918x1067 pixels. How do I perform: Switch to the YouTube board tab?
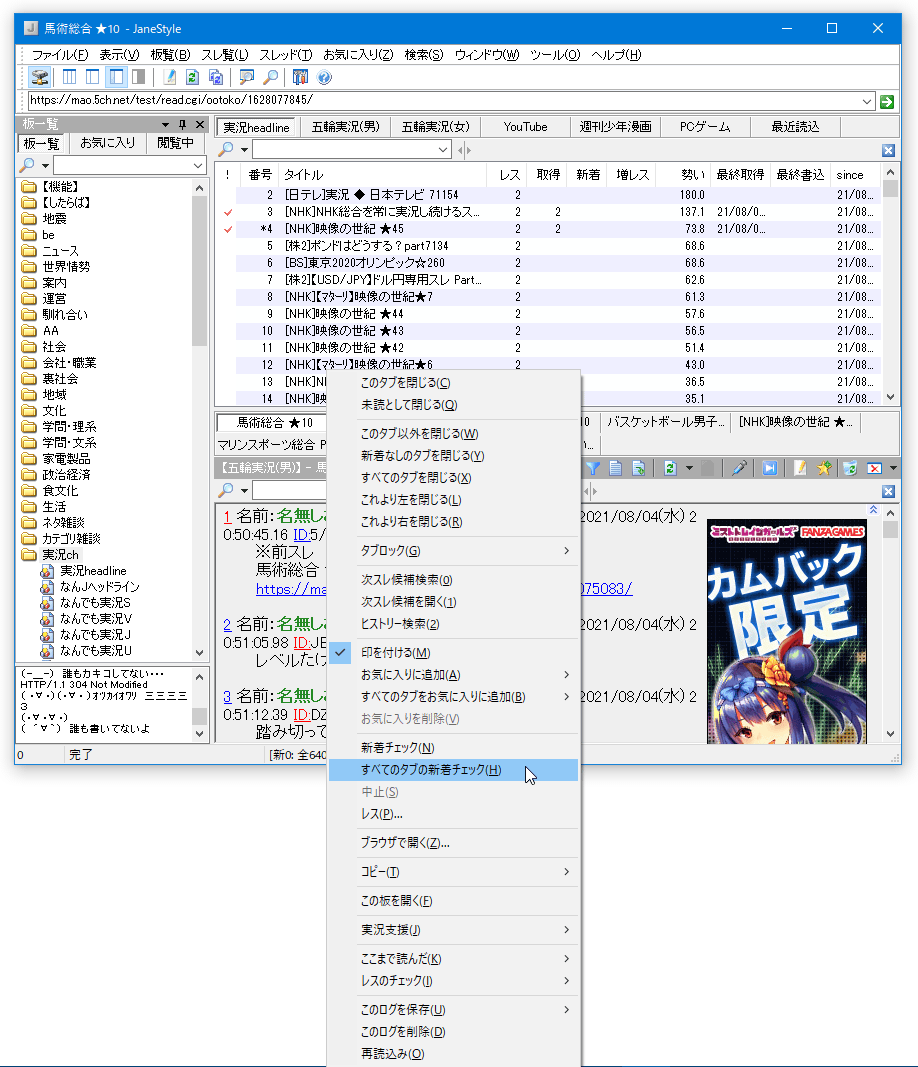(x=525, y=127)
